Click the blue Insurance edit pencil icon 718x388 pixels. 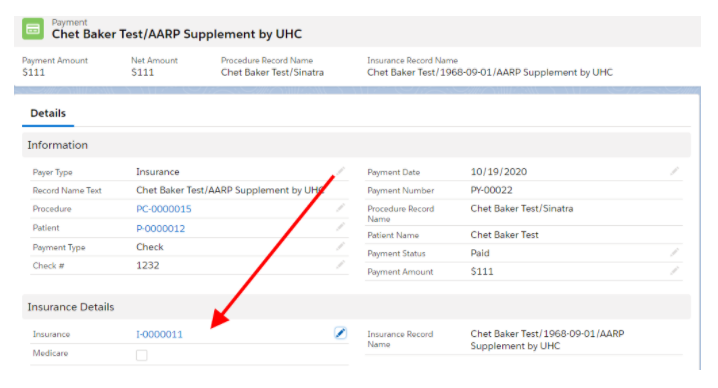point(340,333)
